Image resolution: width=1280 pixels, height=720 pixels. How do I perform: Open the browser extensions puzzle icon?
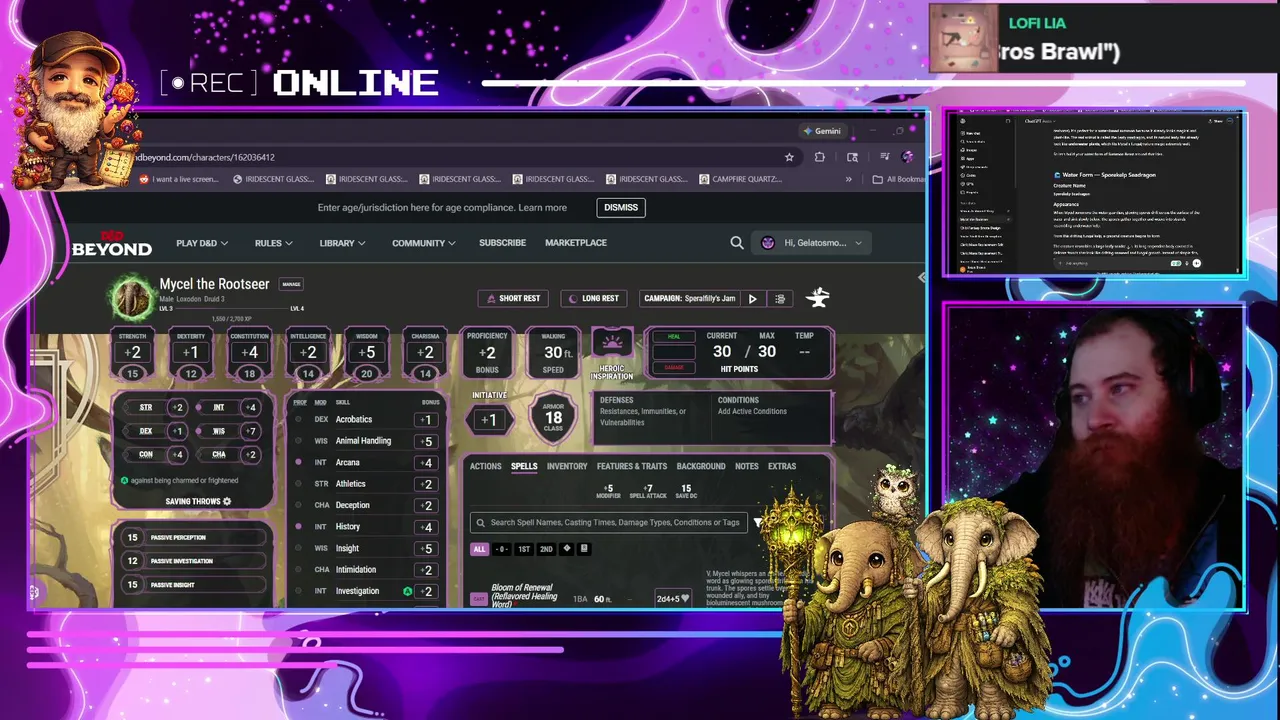pyautogui.click(x=820, y=157)
